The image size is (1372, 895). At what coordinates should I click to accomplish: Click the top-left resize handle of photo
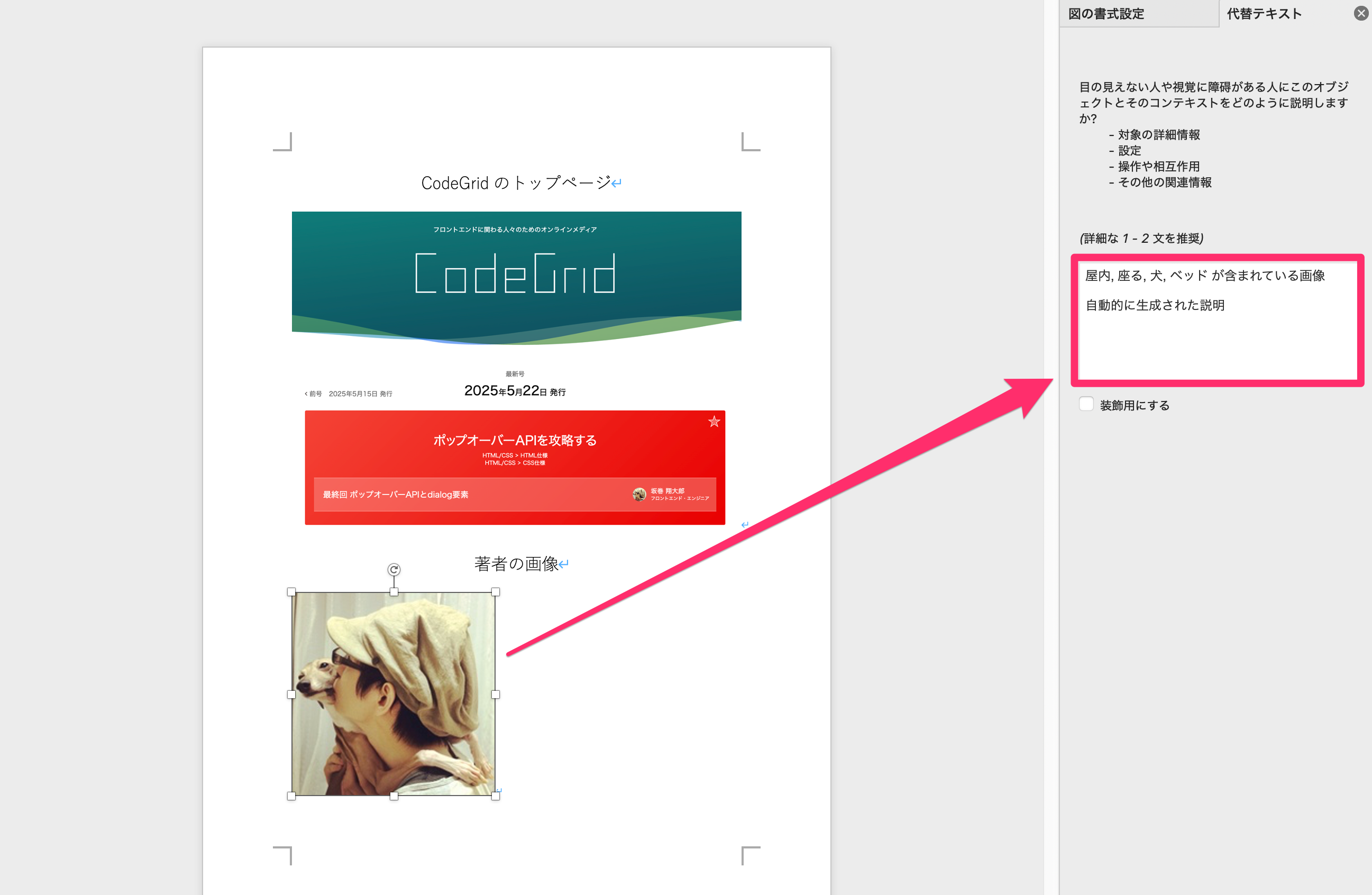click(291, 592)
